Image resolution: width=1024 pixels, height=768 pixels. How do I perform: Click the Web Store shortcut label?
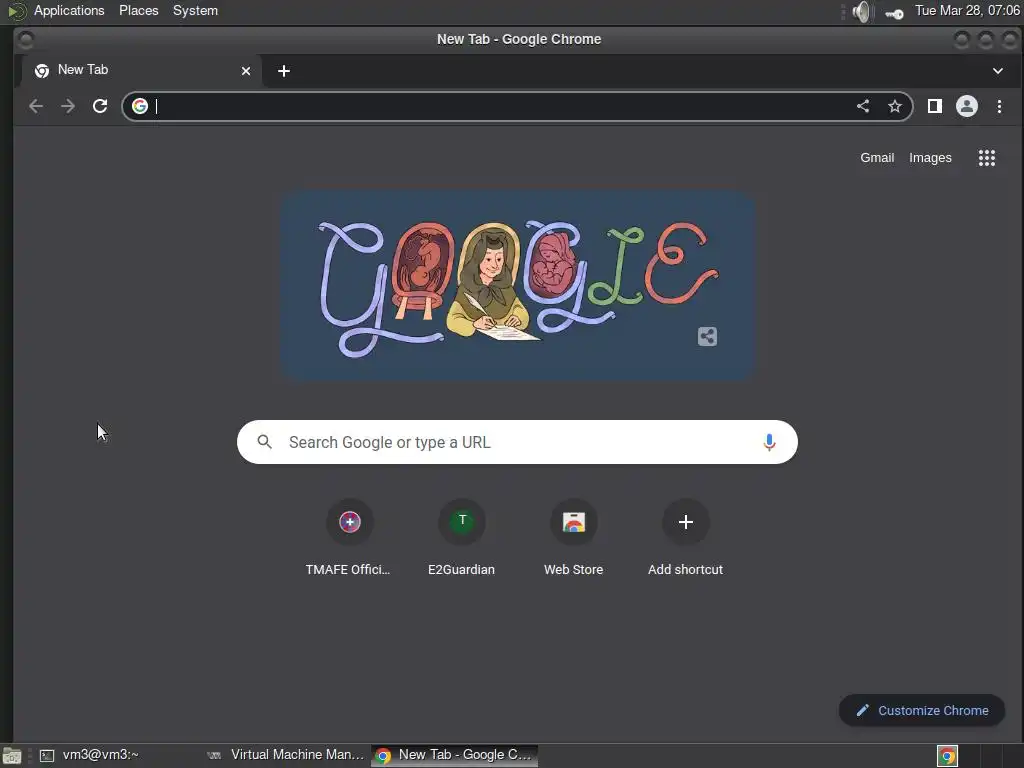573,569
